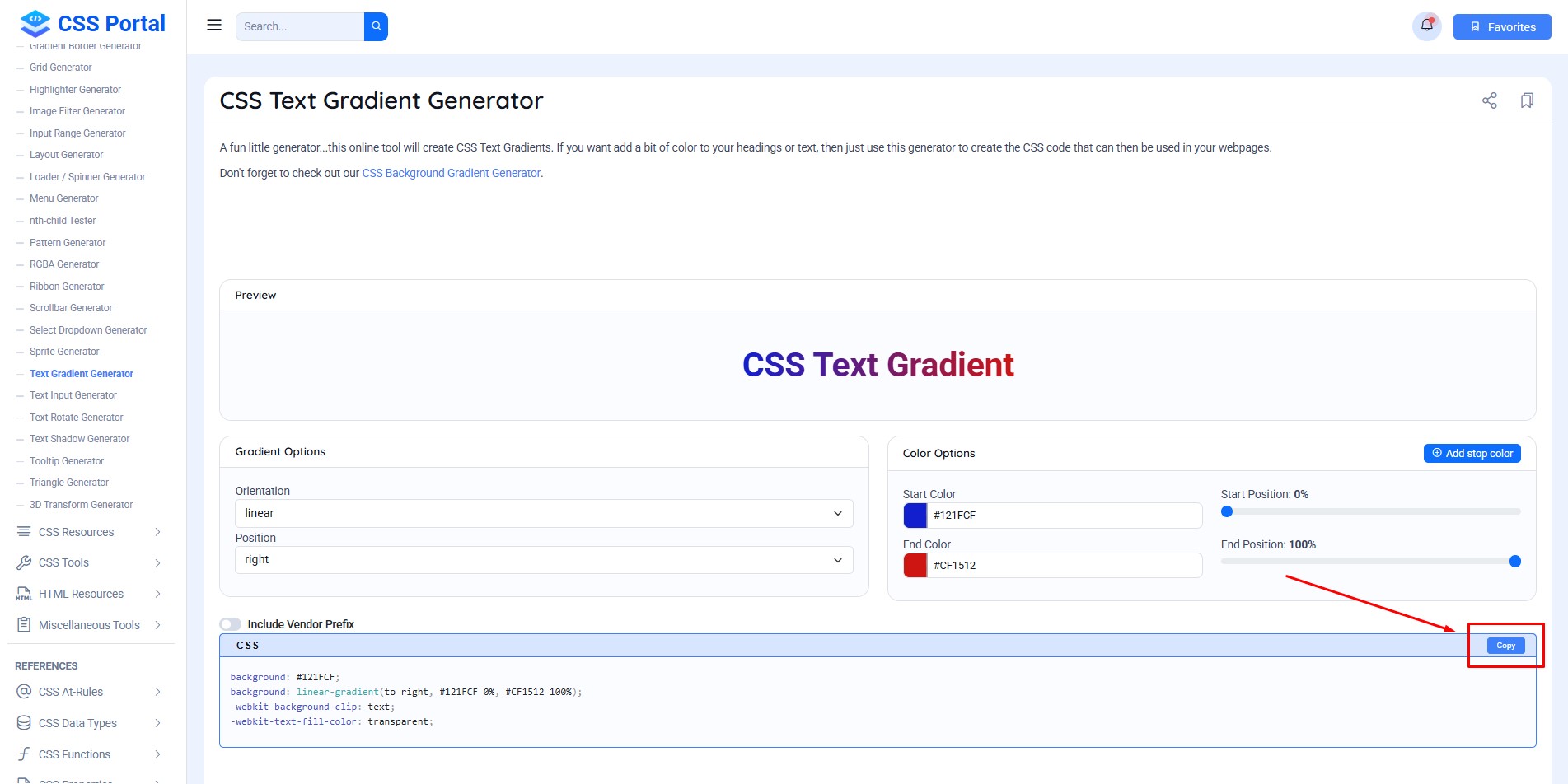
Task: Click the share icon
Action: [1489, 100]
